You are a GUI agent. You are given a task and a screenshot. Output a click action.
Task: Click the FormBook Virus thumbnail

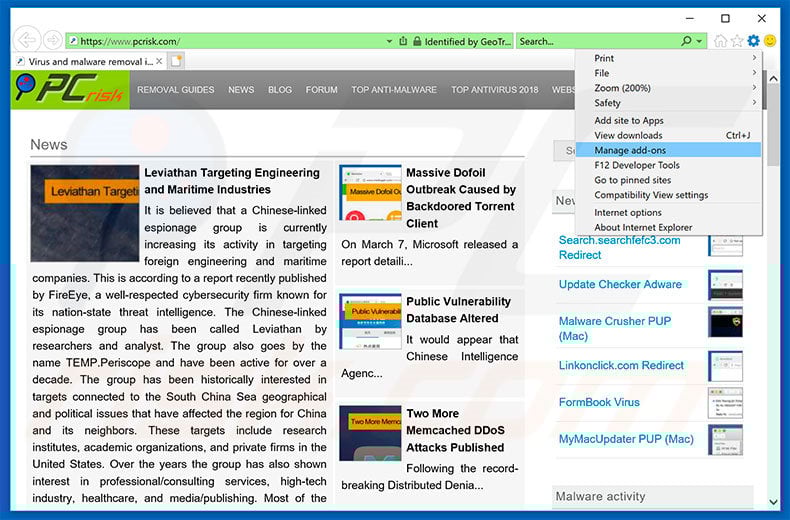(726, 403)
